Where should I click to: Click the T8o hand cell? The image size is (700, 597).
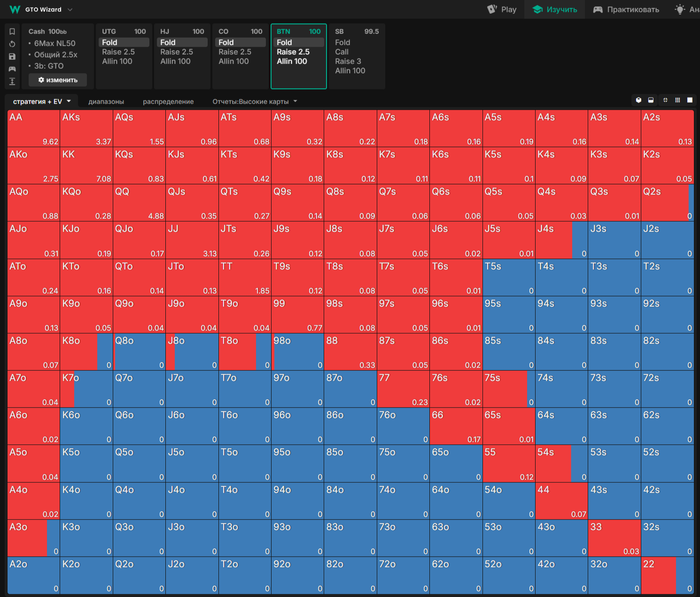(x=245, y=352)
